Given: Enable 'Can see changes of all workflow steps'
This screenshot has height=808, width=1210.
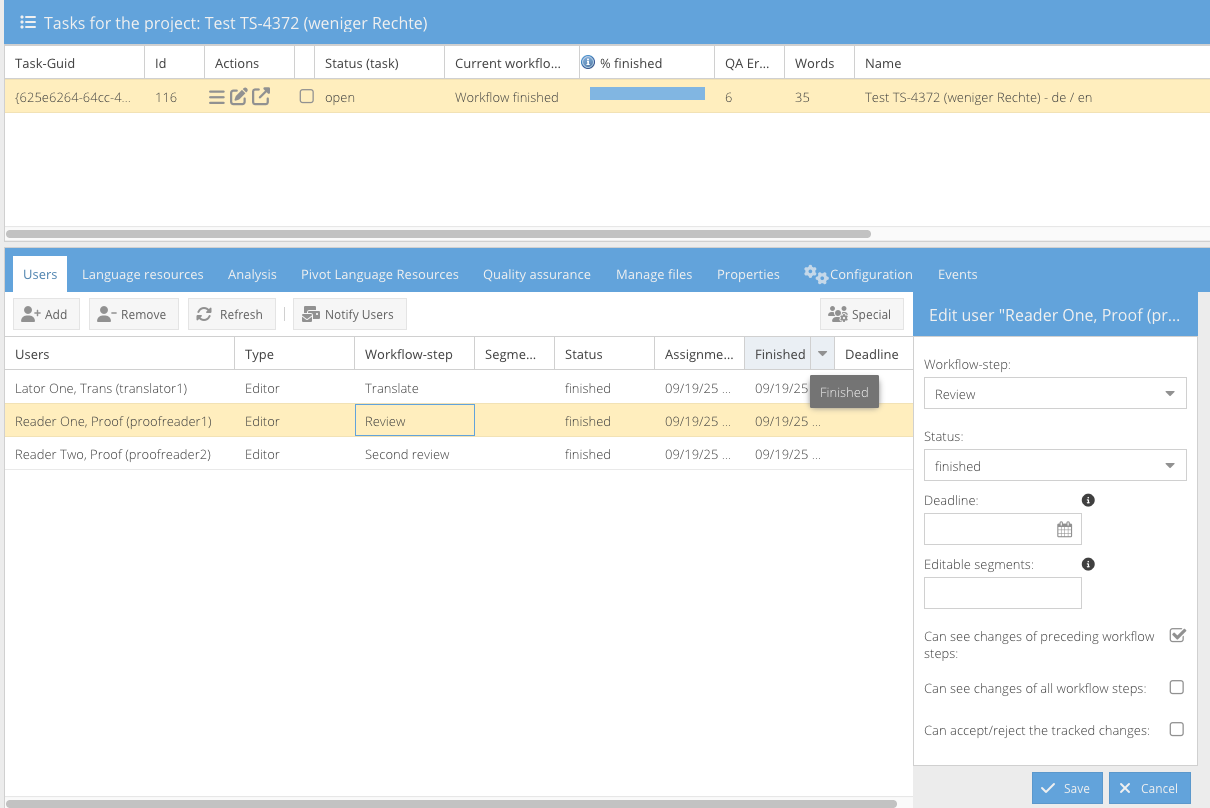Looking at the screenshot, I should [1177, 688].
